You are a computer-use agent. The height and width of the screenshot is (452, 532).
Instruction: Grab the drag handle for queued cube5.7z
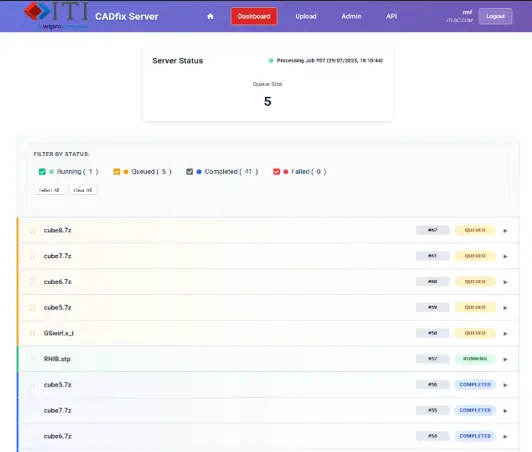coord(33,308)
